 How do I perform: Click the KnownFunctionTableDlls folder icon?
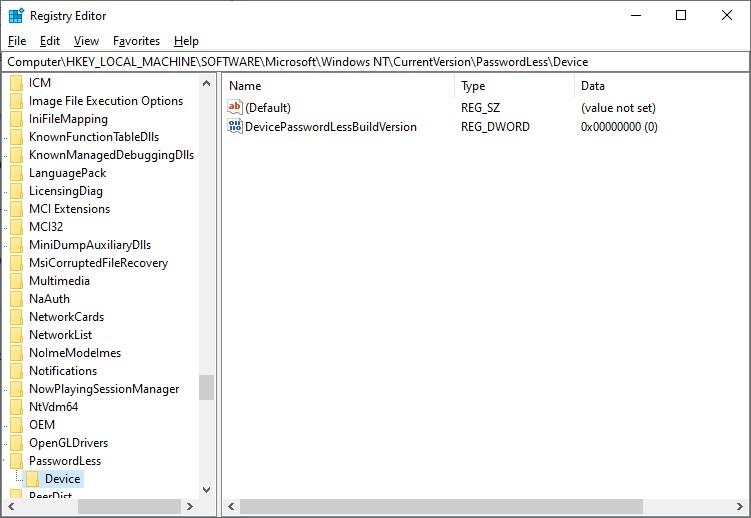pos(17,137)
